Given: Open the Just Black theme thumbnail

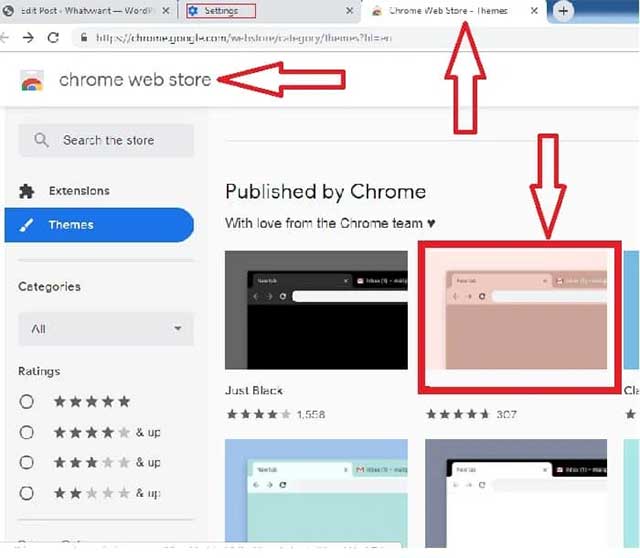Looking at the screenshot, I should tap(316, 310).
